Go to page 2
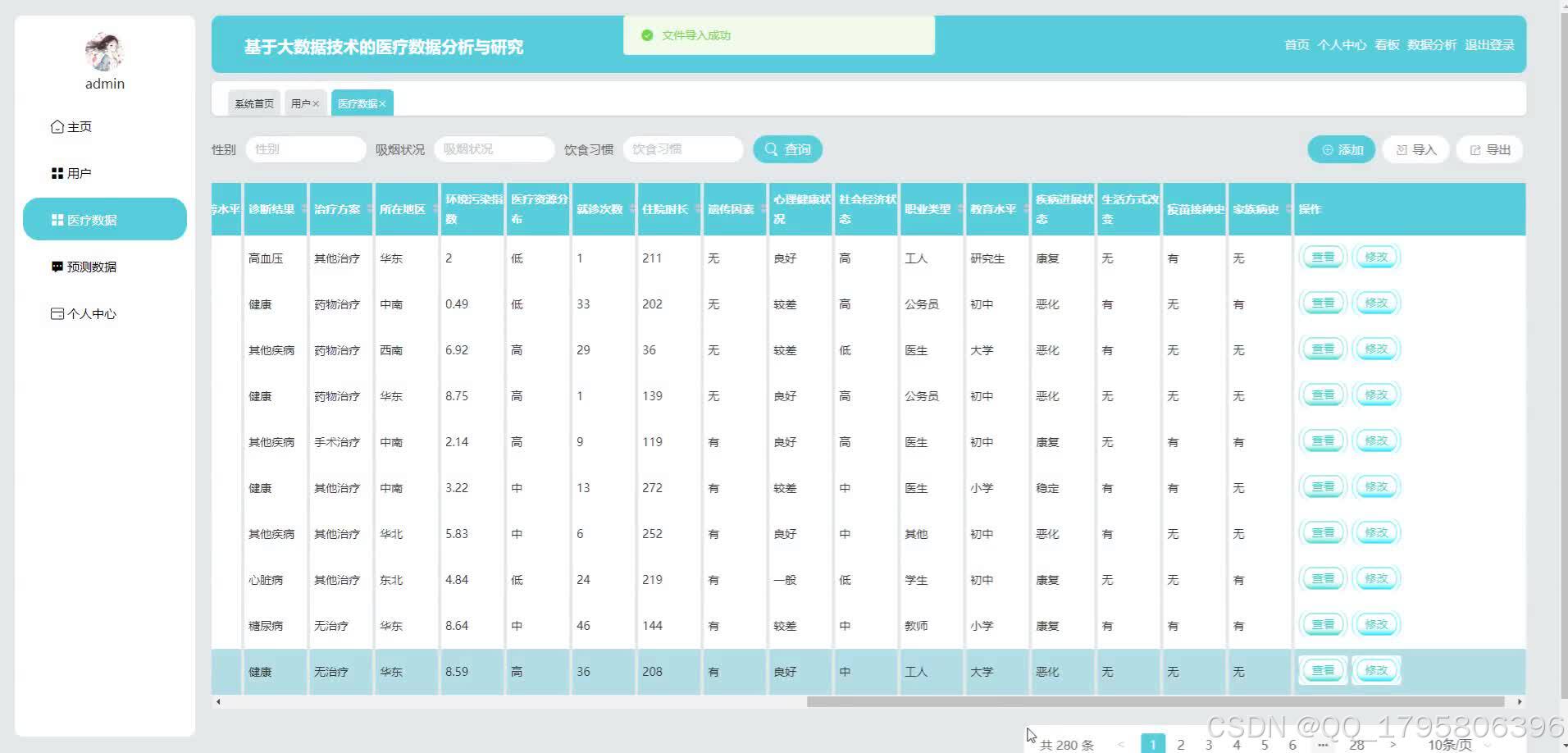 1180,744
